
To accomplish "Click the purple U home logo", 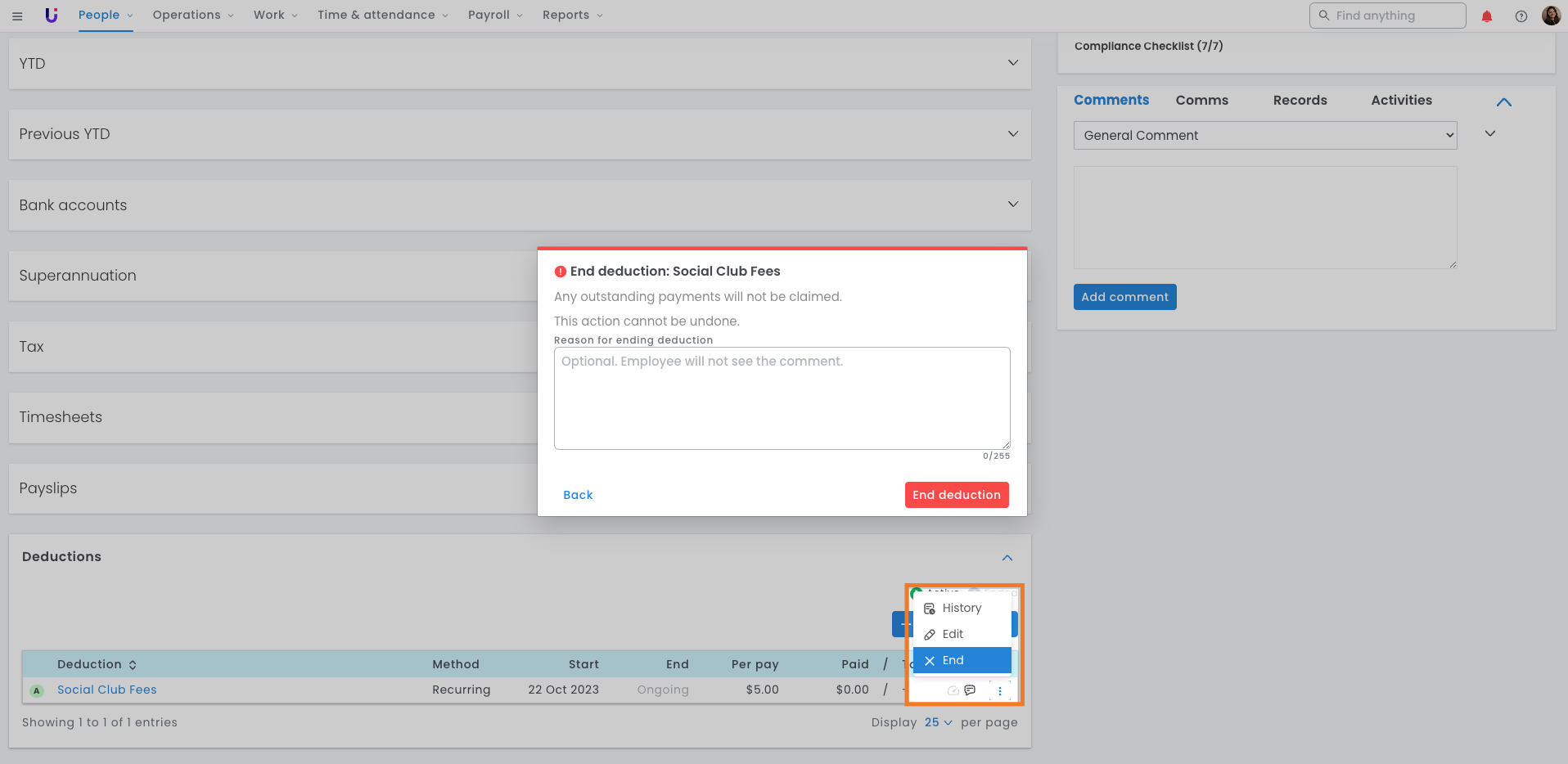I will [x=52, y=16].
